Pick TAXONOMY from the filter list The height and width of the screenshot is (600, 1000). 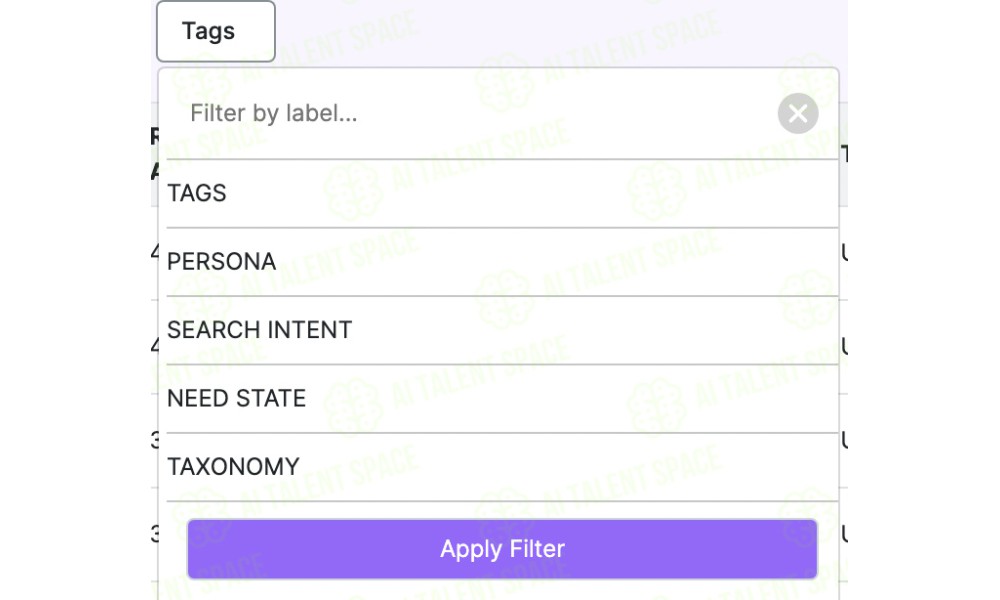click(502, 467)
